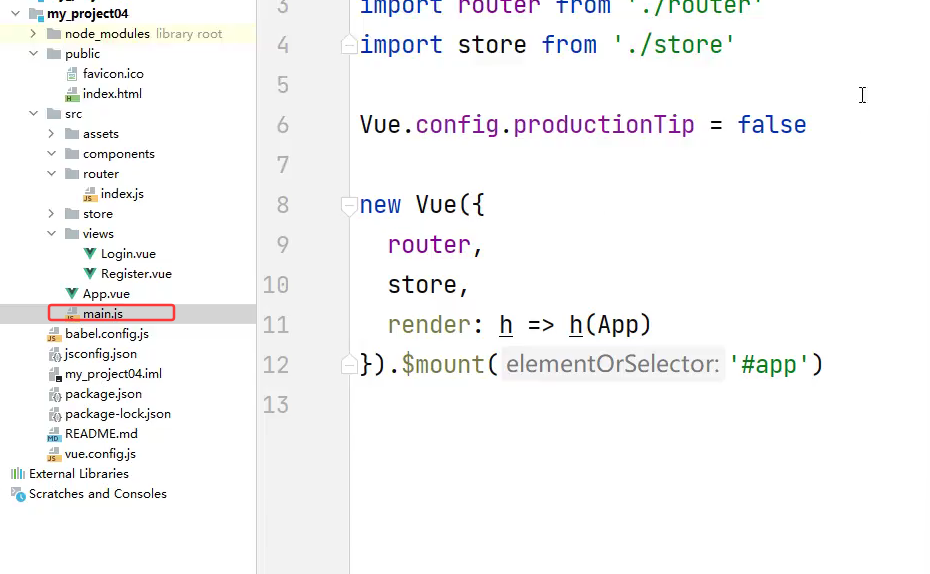The height and width of the screenshot is (574, 930).
Task: Expand the store folder in tree
Action: point(51,214)
